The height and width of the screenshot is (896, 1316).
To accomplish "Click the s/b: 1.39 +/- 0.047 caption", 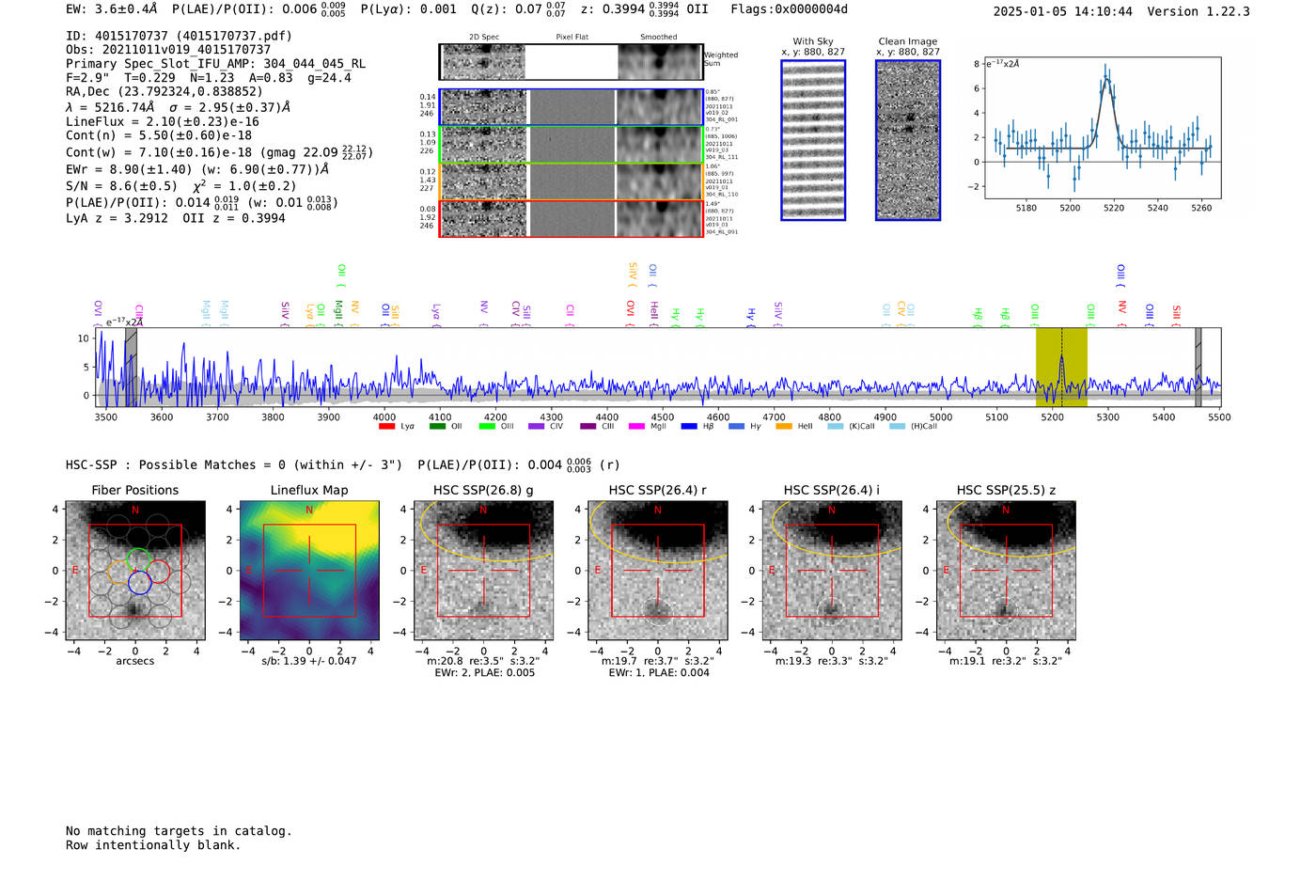I will [x=309, y=661].
